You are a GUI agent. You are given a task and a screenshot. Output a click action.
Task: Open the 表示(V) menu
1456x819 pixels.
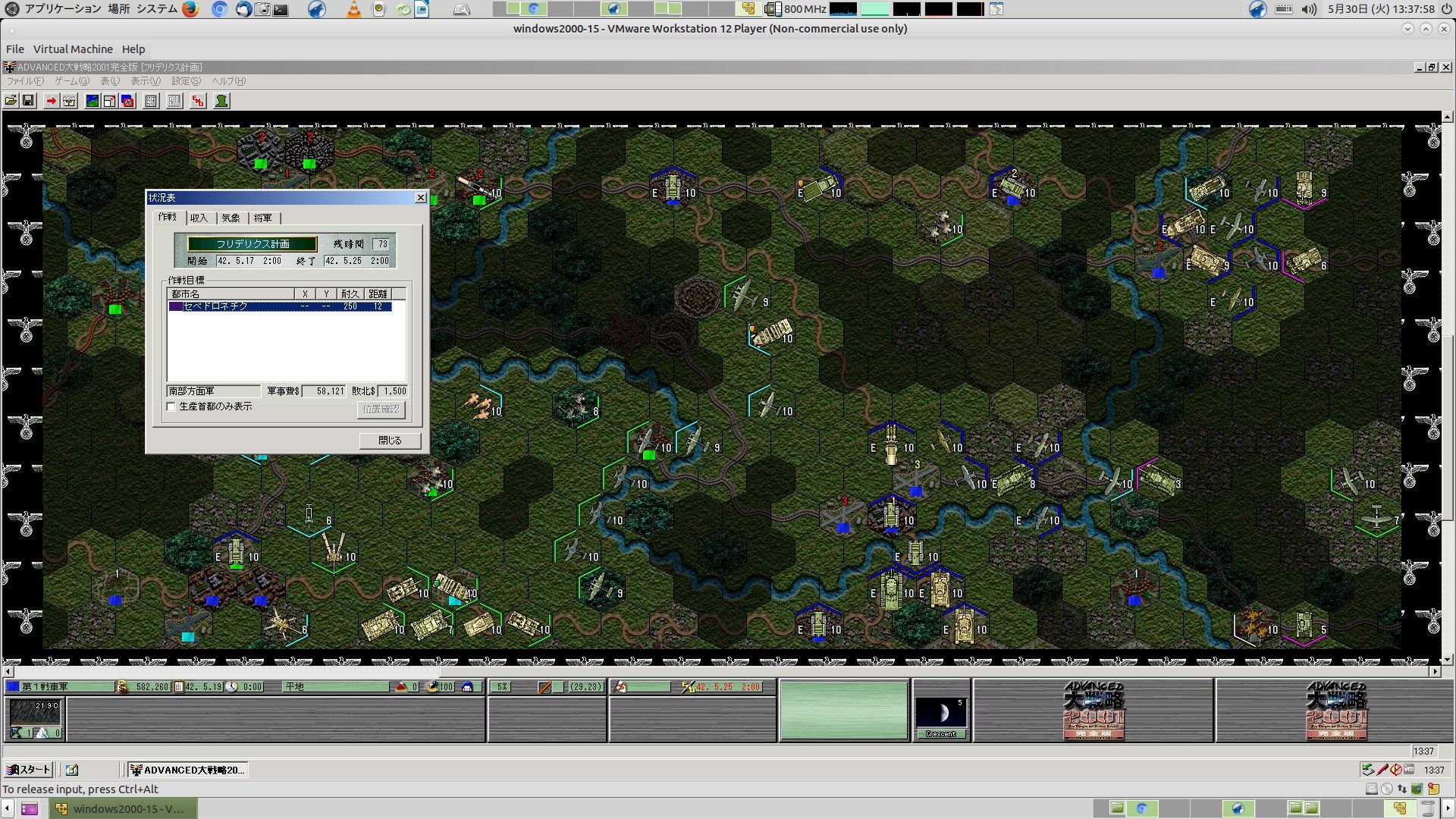pos(146,81)
